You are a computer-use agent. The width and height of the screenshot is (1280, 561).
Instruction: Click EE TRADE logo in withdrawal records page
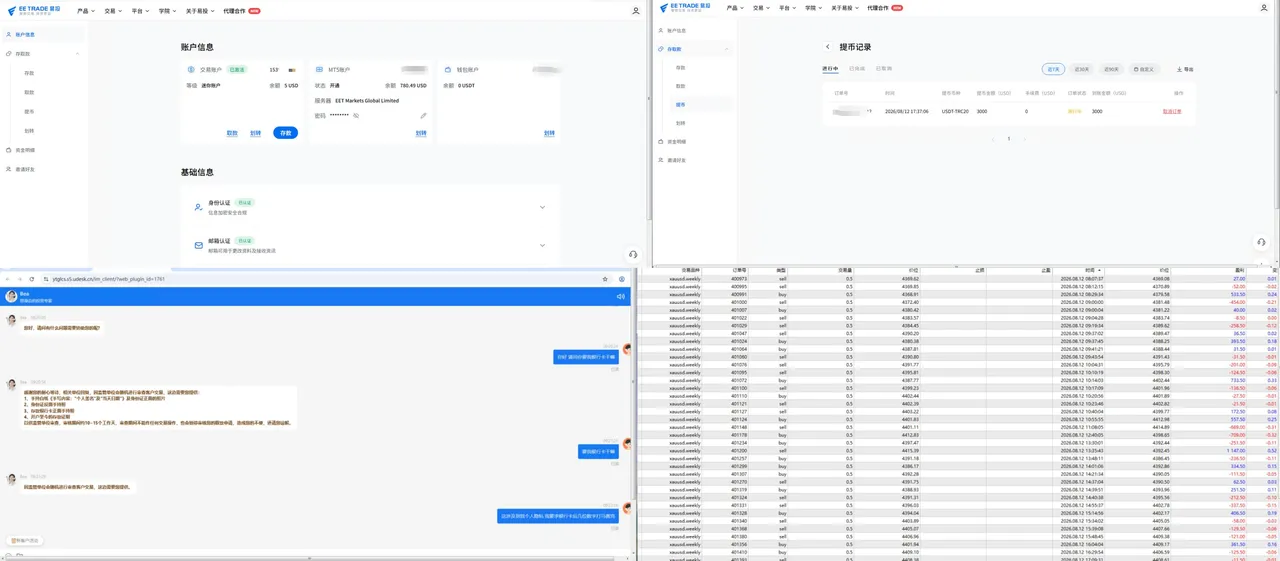coord(684,8)
